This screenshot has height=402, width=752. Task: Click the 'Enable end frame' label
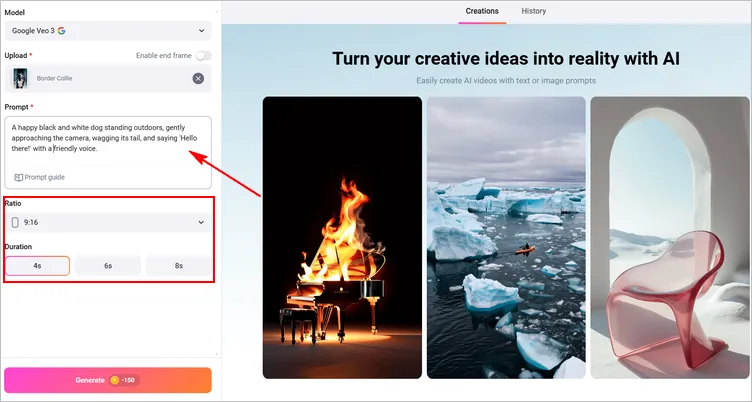tap(164, 56)
